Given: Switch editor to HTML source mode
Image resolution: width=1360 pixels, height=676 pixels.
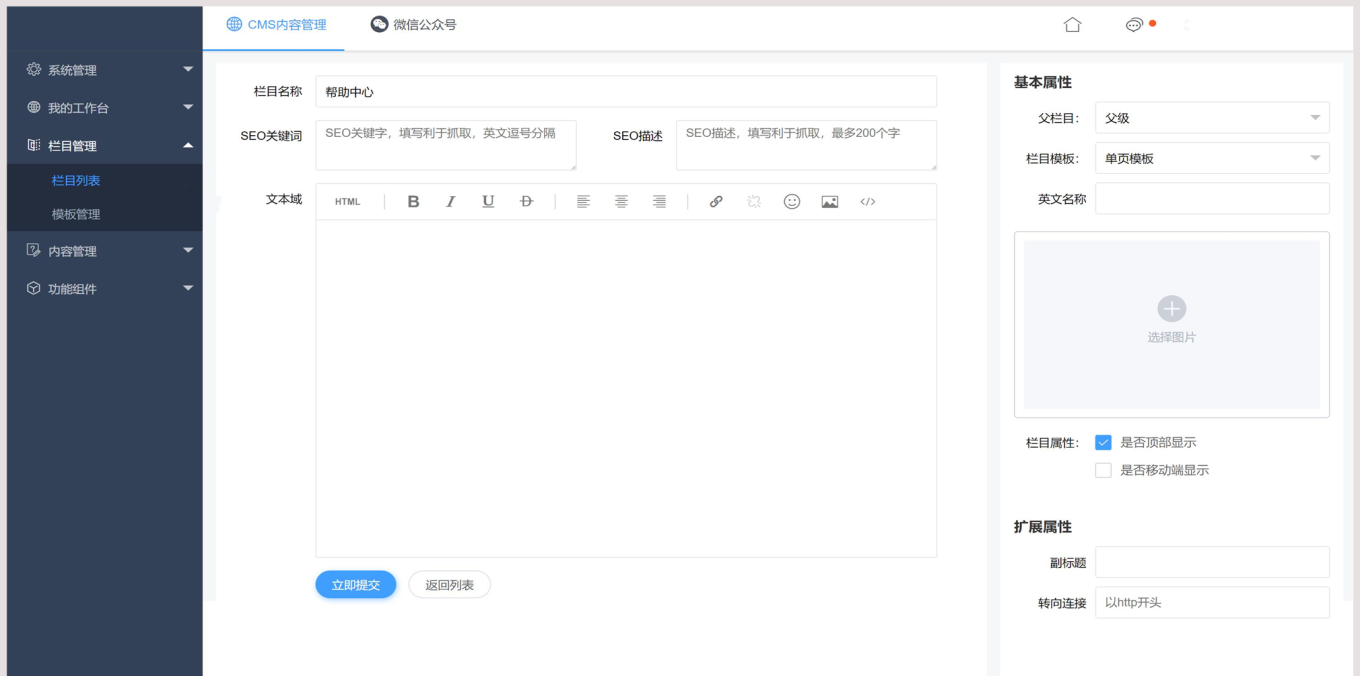Looking at the screenshot, I should point(347,202).
